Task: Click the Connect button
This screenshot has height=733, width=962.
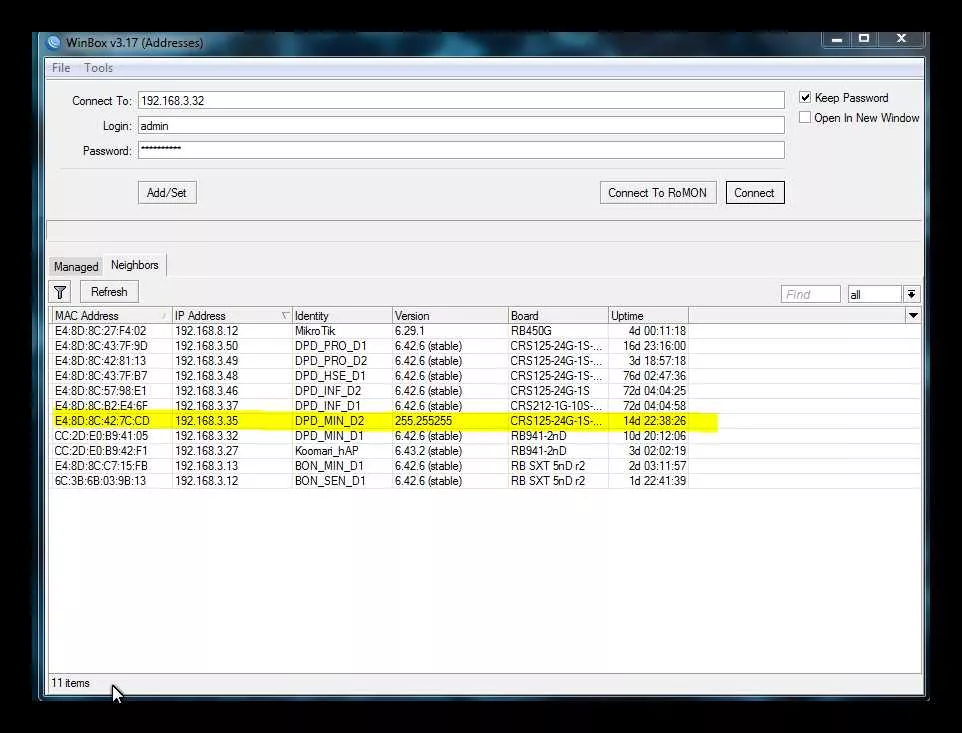Action: [x=755, y=193]
